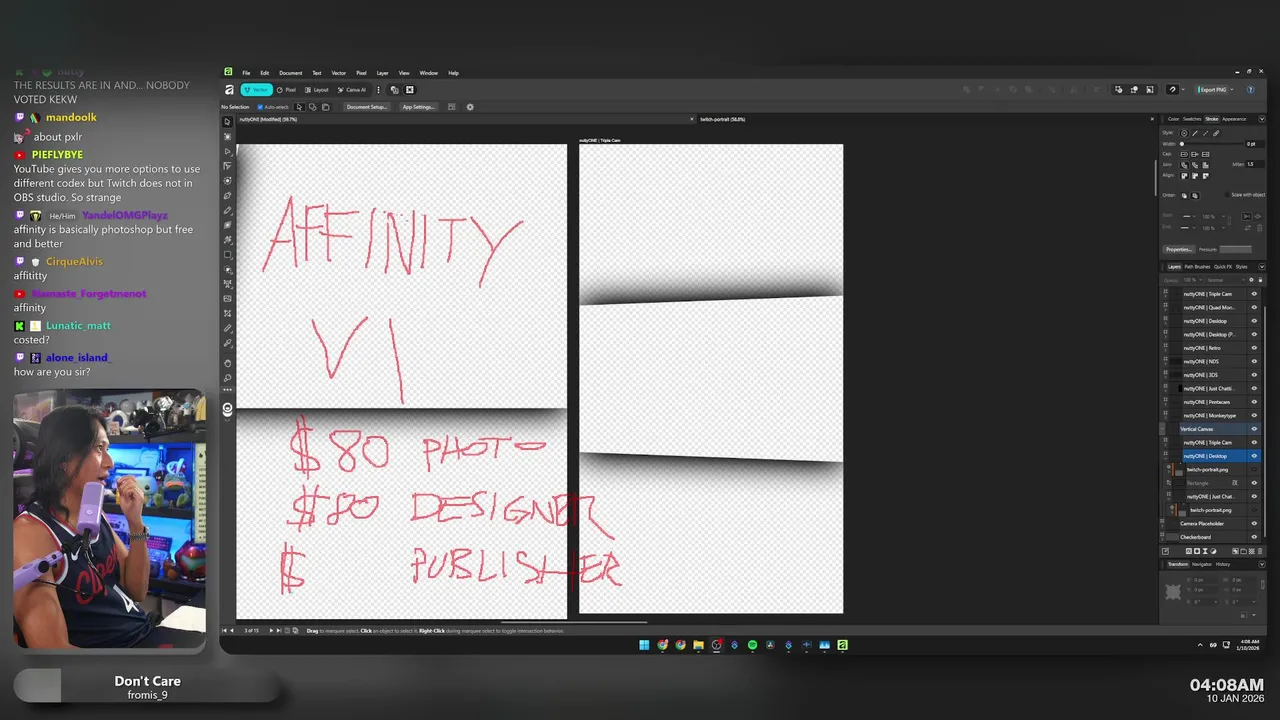
Task: Open the Windows Start menu
Action: (x=644, y=645)
